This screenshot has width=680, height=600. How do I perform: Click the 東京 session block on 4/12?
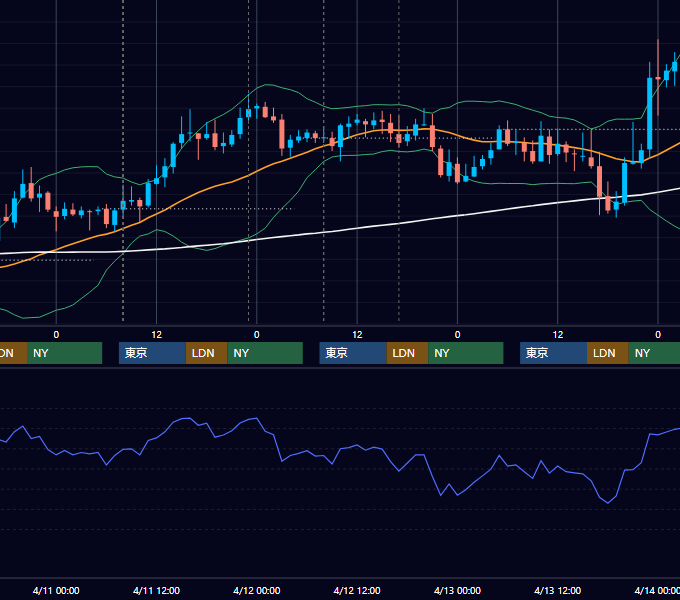coord(353,353)
